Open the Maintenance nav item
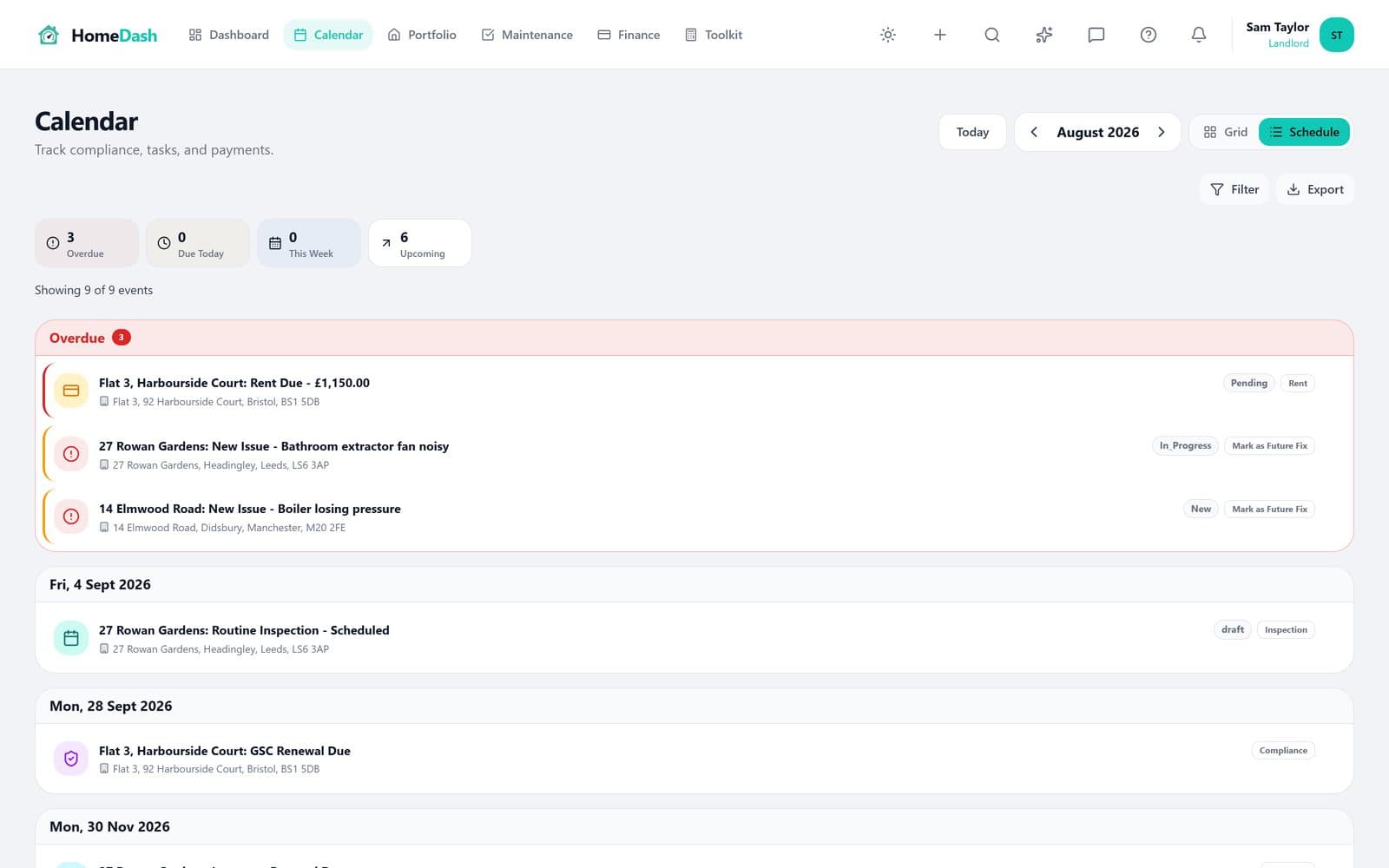 pyautogui.click(x=527, y=35)
